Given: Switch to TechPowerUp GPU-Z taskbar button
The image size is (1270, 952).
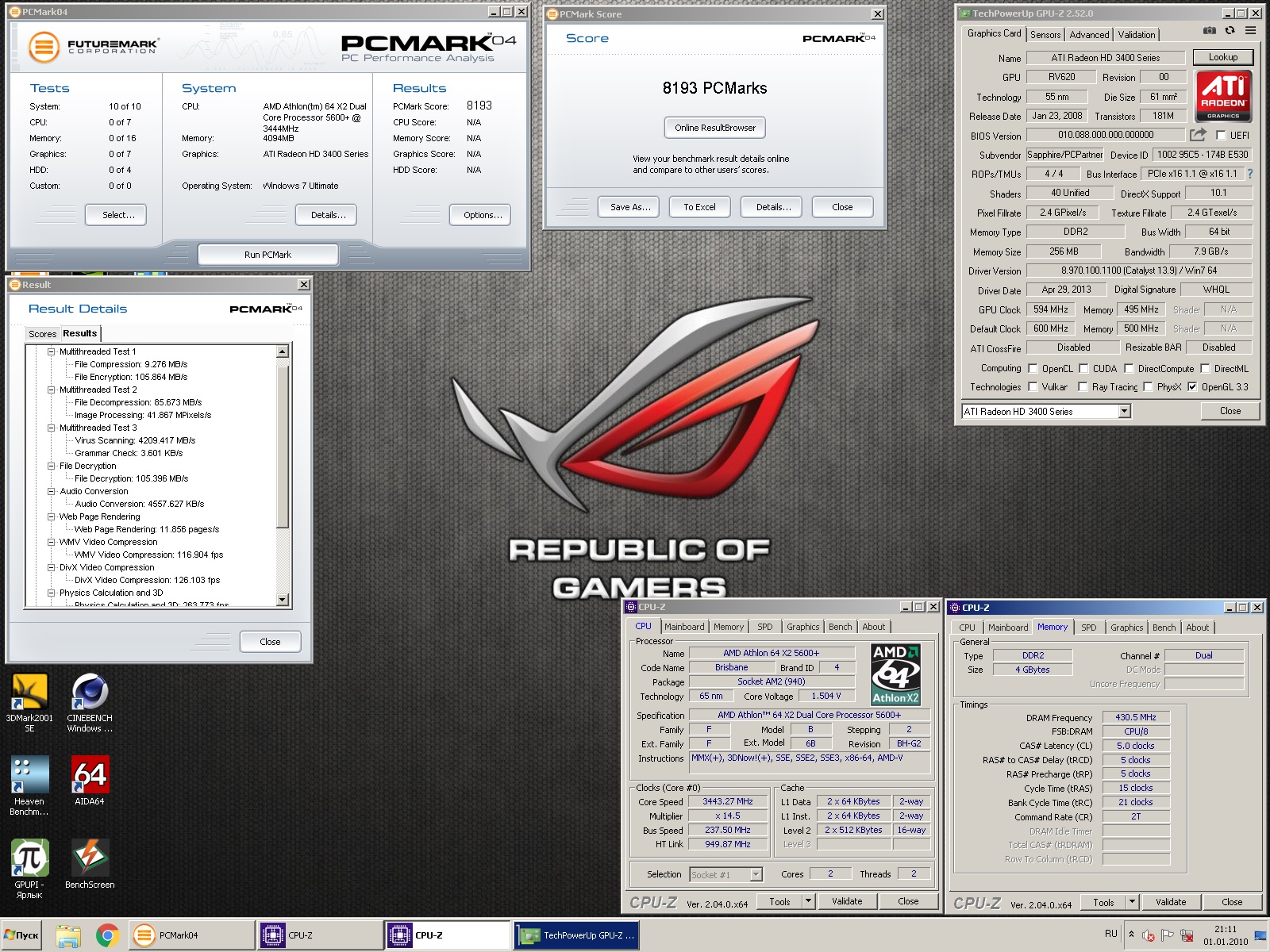Looking at the screenshot, I should tap(576, 935).
